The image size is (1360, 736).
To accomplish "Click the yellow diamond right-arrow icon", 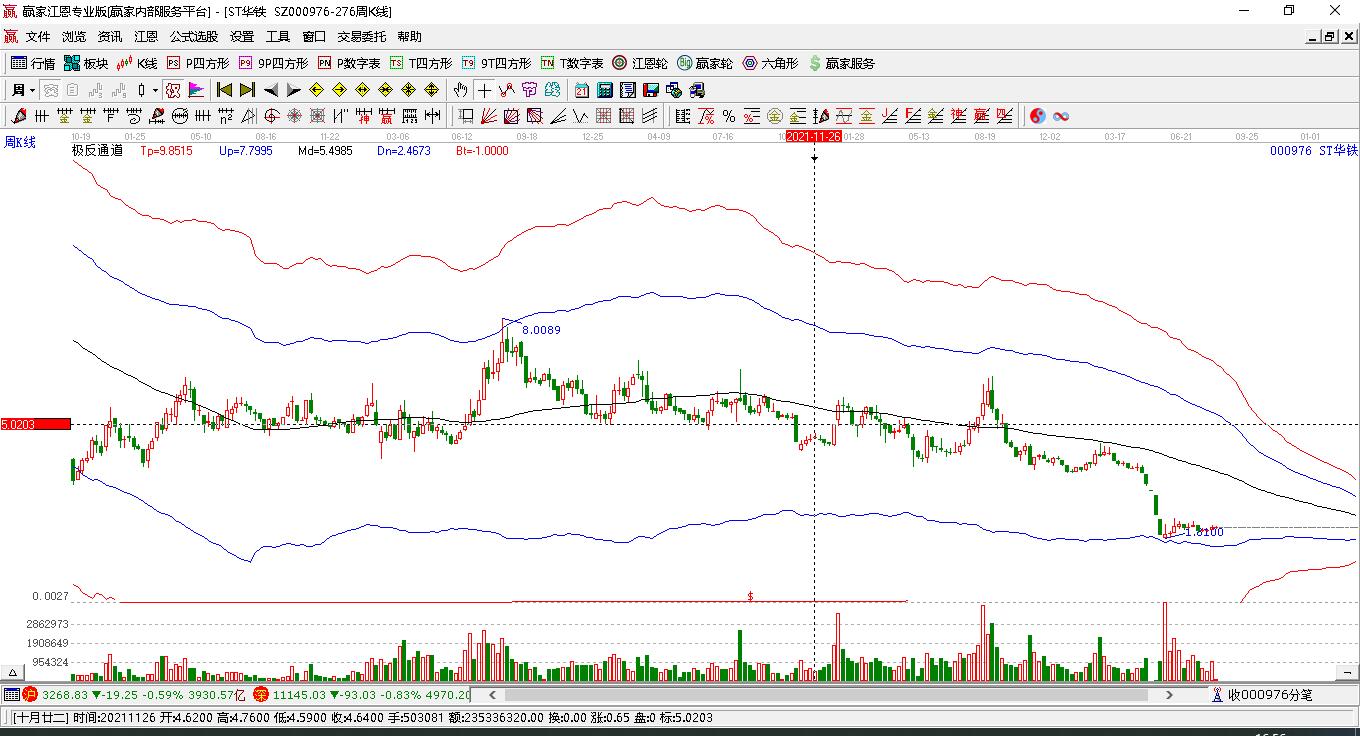I will (340, 90).
